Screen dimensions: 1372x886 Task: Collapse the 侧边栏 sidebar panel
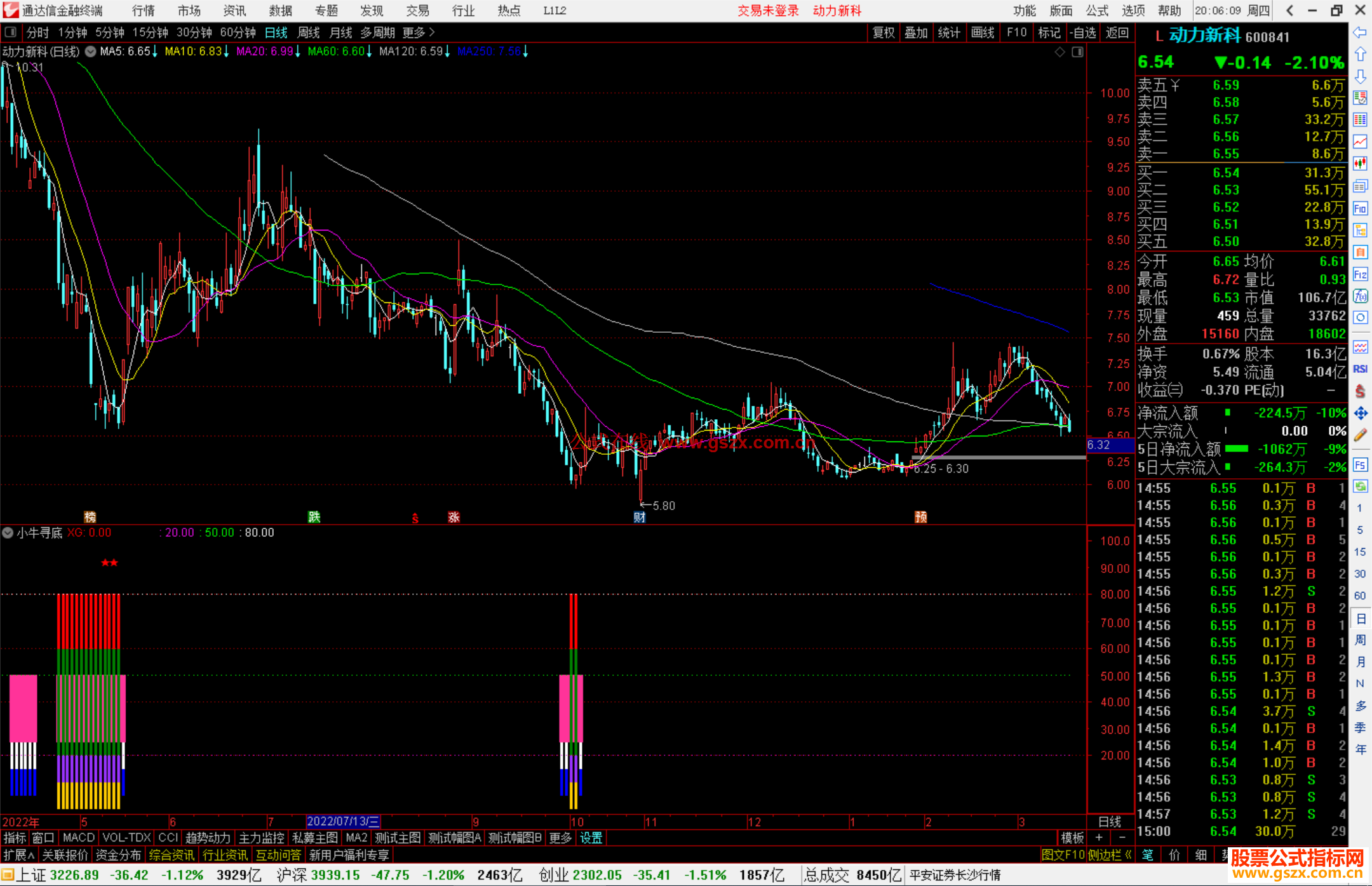point(1110,855)
